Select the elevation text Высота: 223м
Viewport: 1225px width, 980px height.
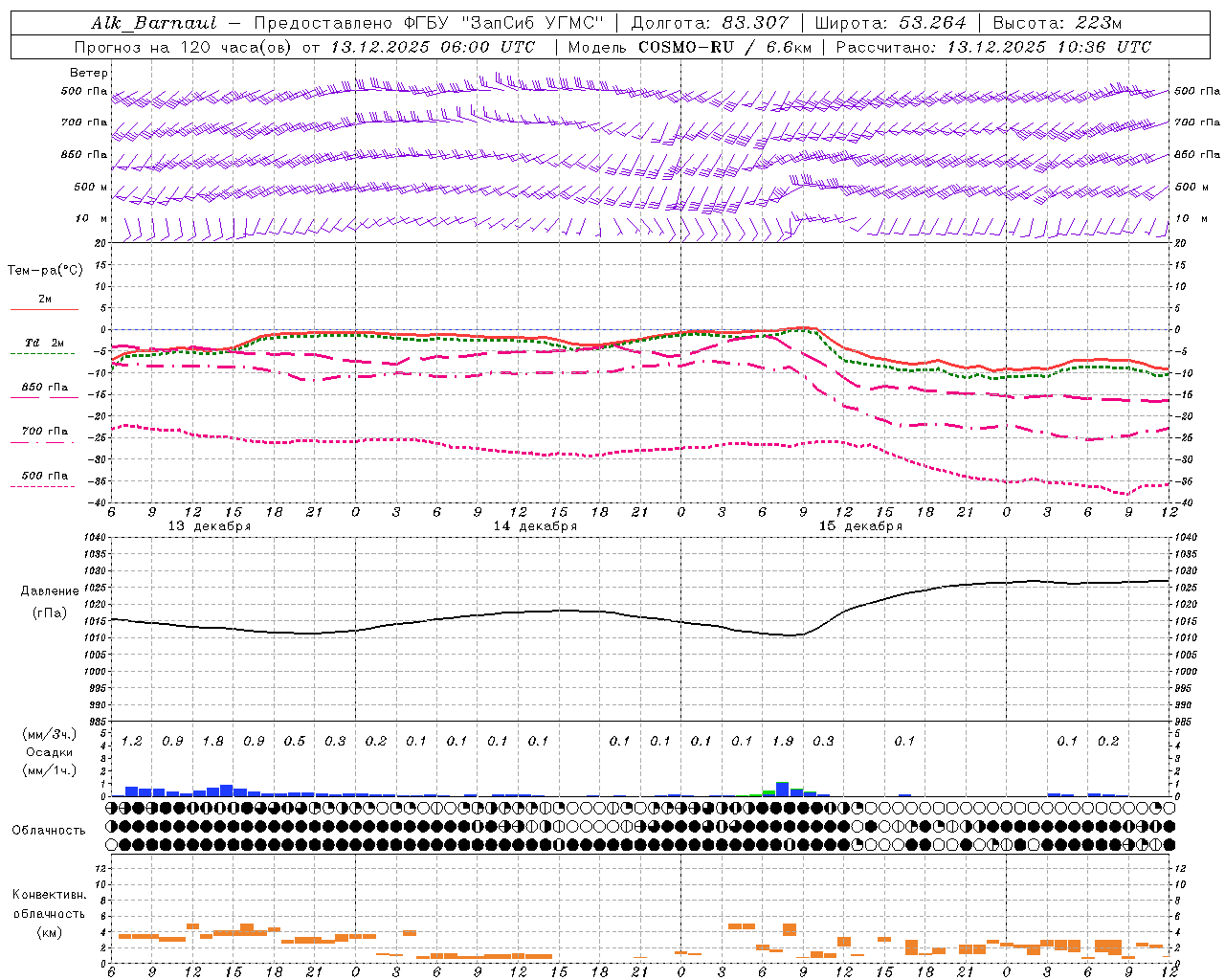tap(1058, 23)
